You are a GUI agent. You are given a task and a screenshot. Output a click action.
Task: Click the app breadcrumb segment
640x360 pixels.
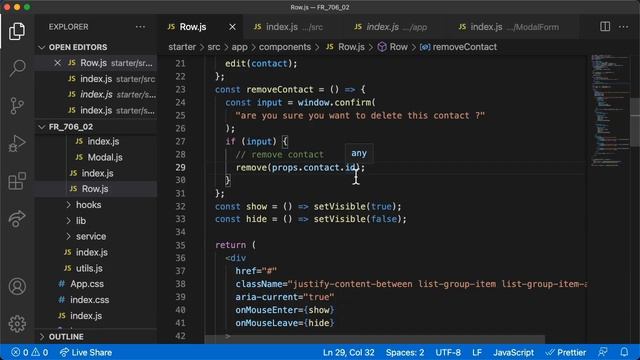click(x=239, y=47)
